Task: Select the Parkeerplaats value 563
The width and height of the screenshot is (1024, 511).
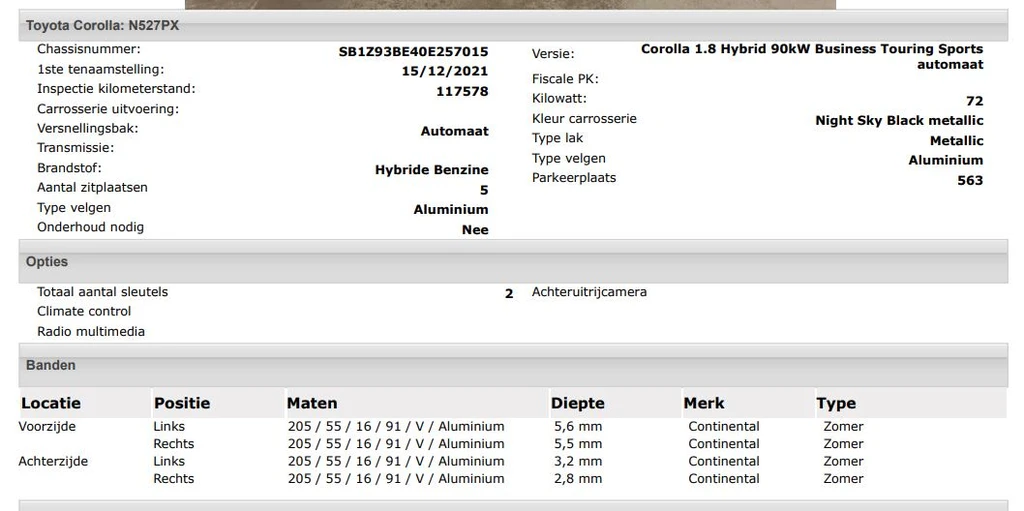Action: coord(970,180)
